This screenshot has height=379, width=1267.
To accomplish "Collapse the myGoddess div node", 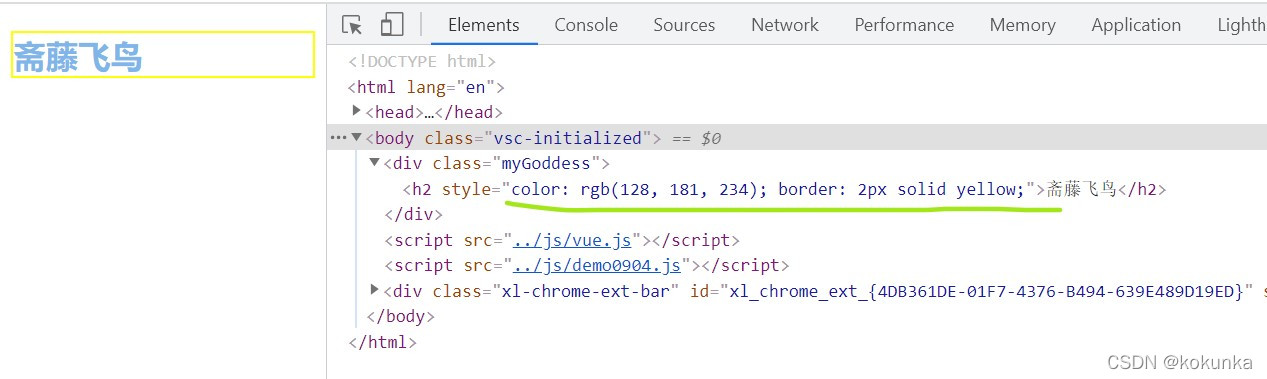I will [375, 162].
